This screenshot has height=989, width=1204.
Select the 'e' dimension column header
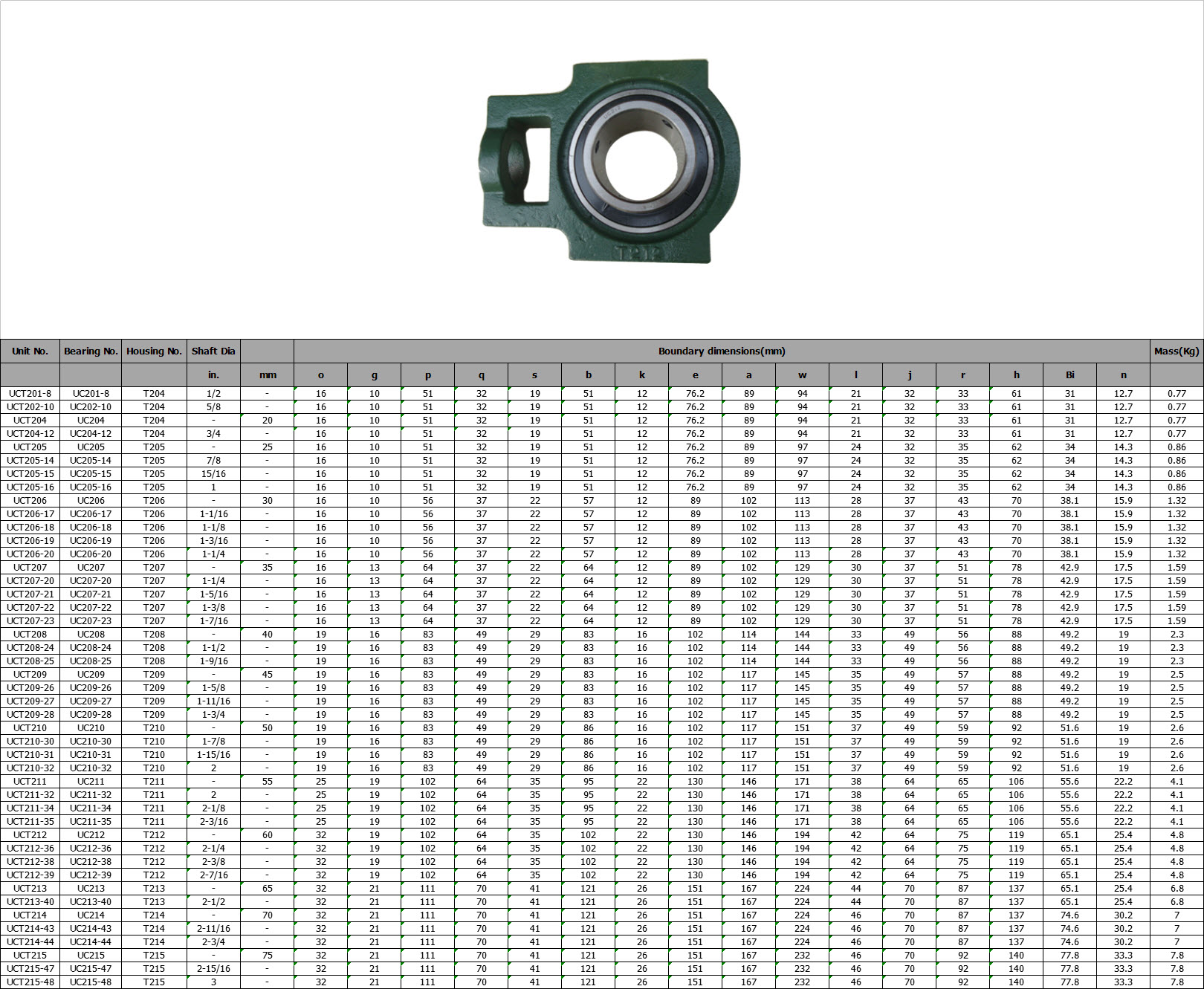pyautogui.click(x=695, y=375)
